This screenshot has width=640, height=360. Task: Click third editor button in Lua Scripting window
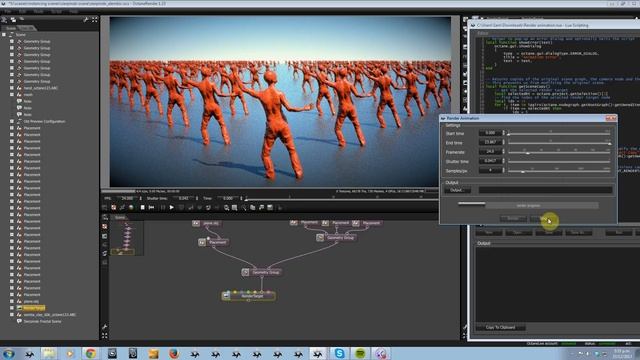[549, 233]
